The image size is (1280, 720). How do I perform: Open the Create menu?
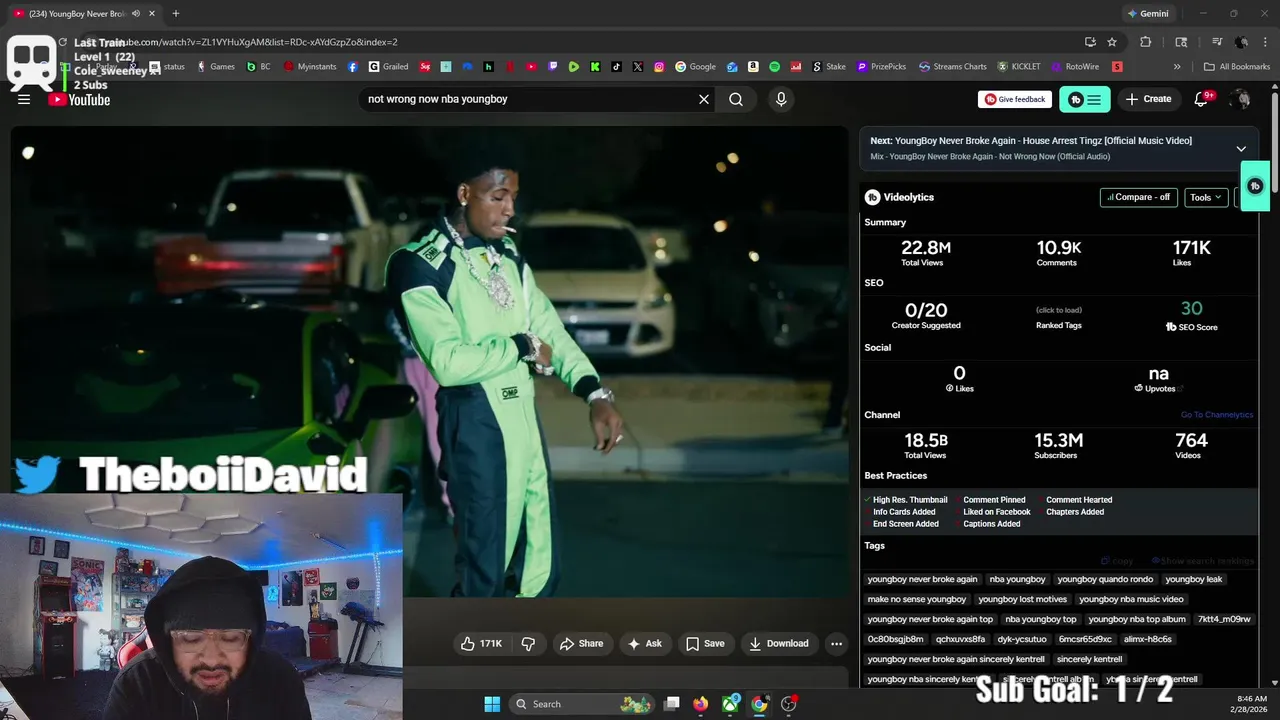(1148, 99)
